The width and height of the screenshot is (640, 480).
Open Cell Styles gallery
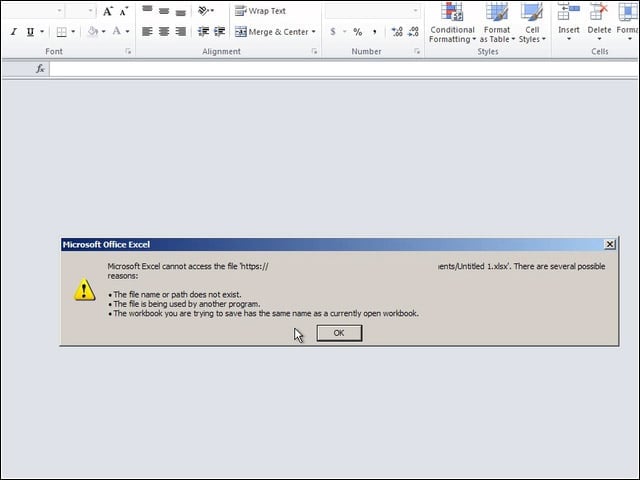coord(532,23)
